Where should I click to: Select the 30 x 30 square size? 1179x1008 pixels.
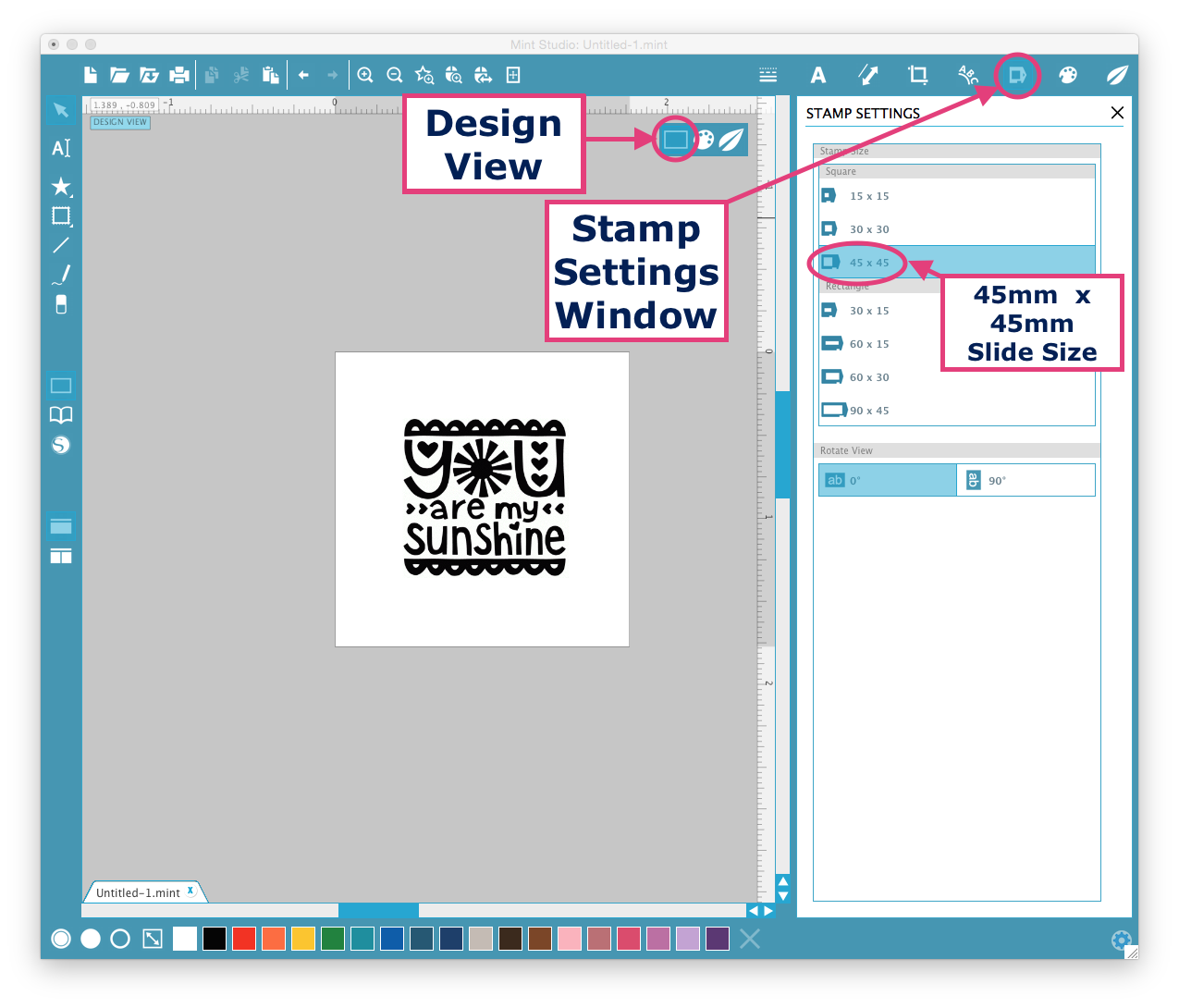click(x=869, y=228)
